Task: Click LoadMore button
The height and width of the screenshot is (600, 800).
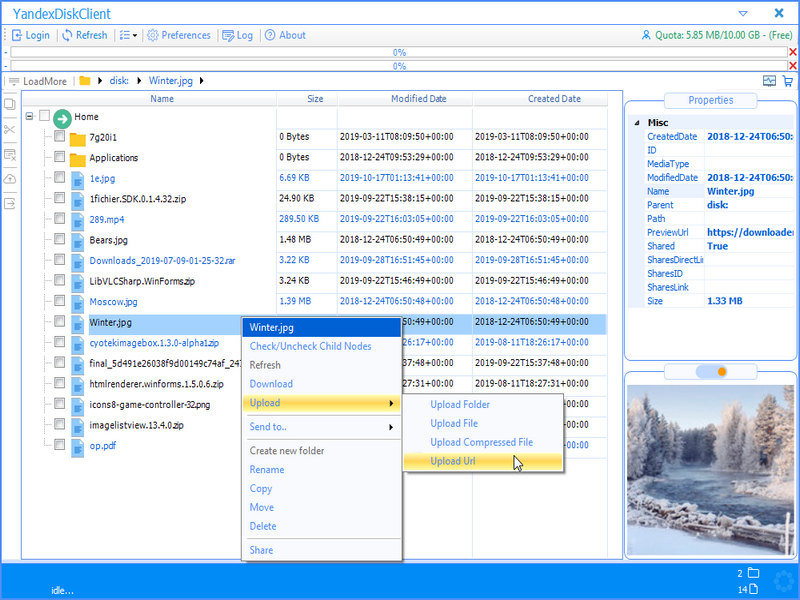Action: point(38,81)
